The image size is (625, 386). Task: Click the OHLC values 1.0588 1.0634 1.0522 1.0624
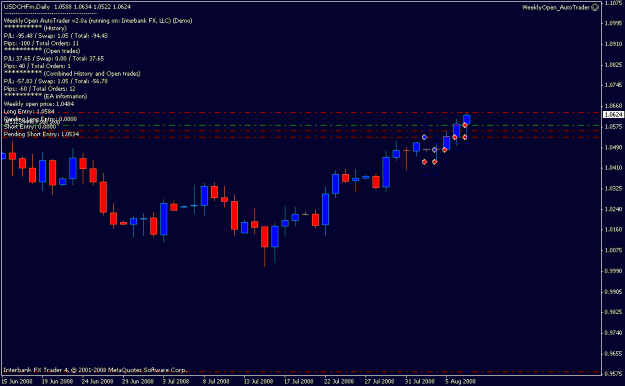click(x=92, y=7)
